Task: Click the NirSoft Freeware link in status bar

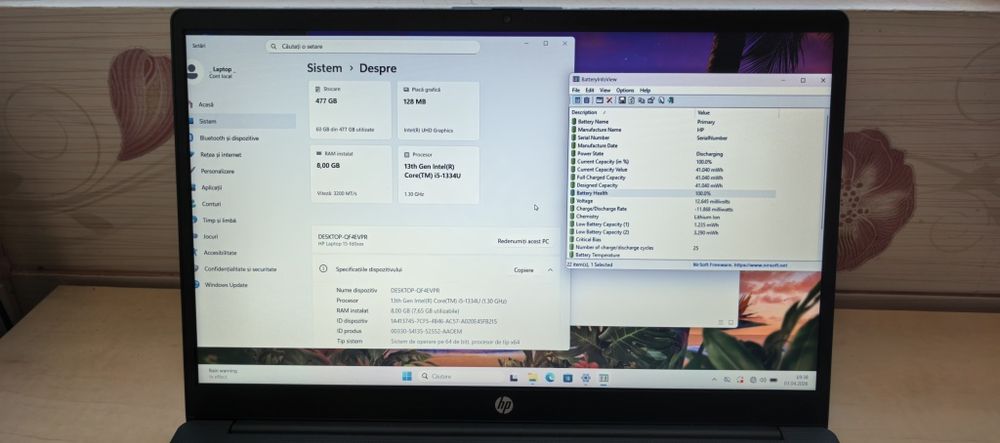Action: [x=740, y=265]
